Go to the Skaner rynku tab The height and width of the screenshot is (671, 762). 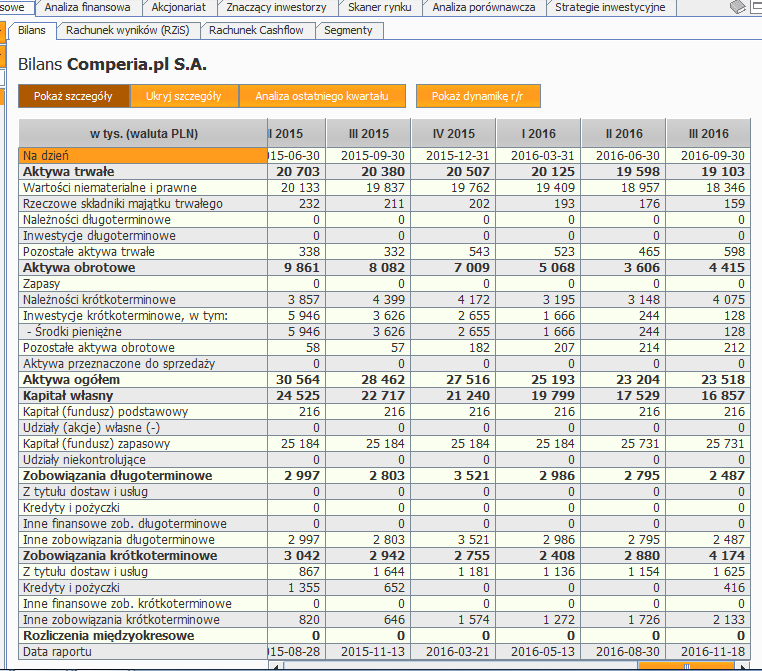pos(380,7)
